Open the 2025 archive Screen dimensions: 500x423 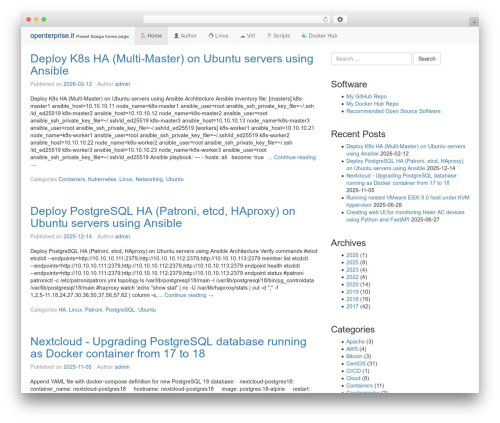(x=352, y=262)
